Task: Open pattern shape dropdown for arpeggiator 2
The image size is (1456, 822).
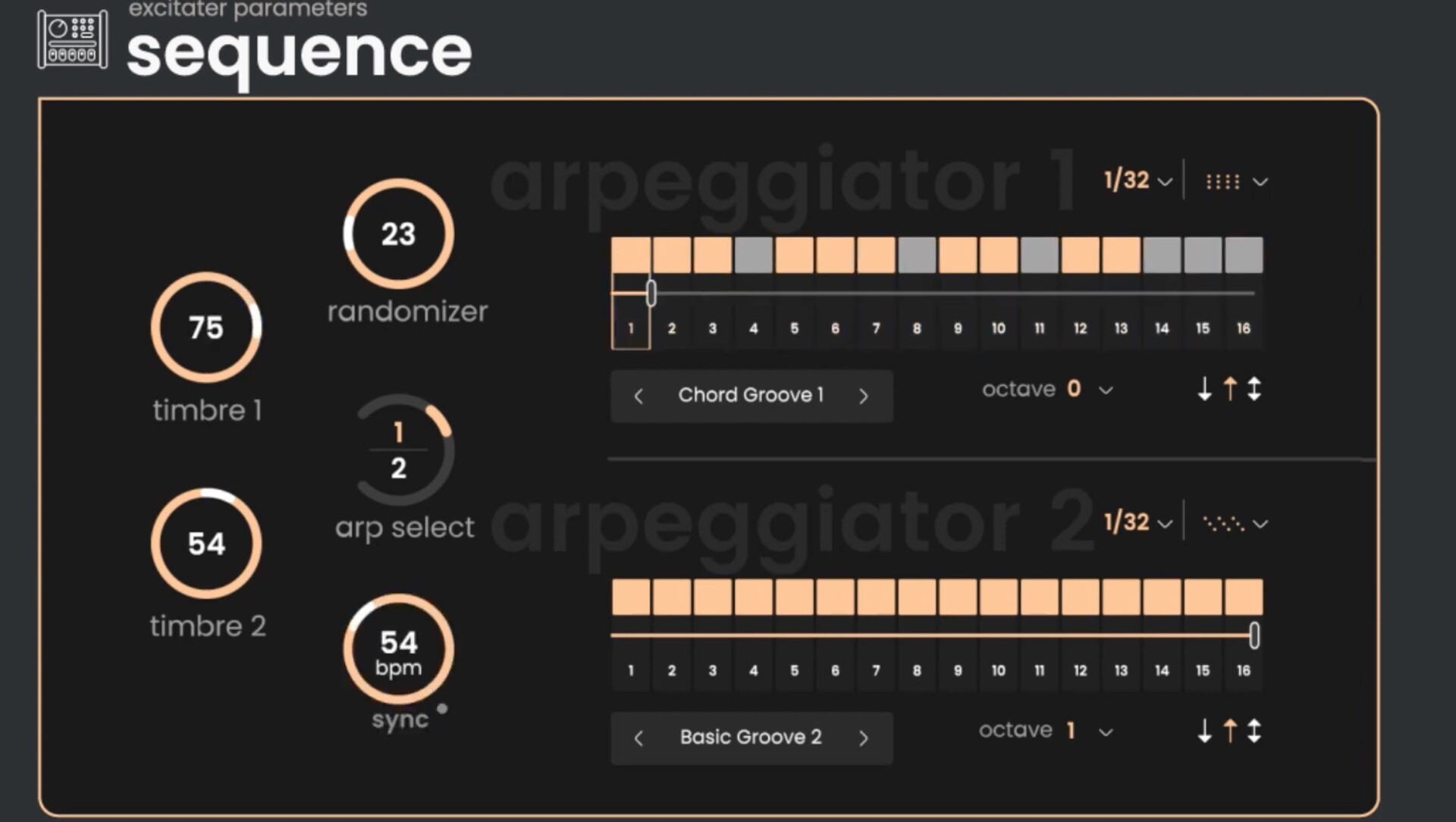Action: (1235, 523)
